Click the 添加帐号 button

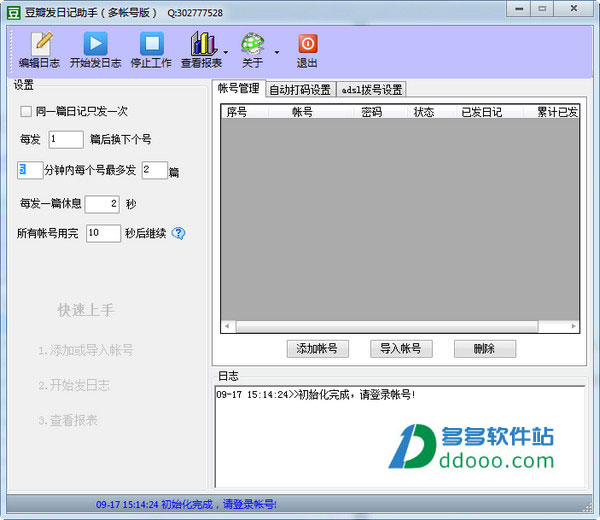318,349
